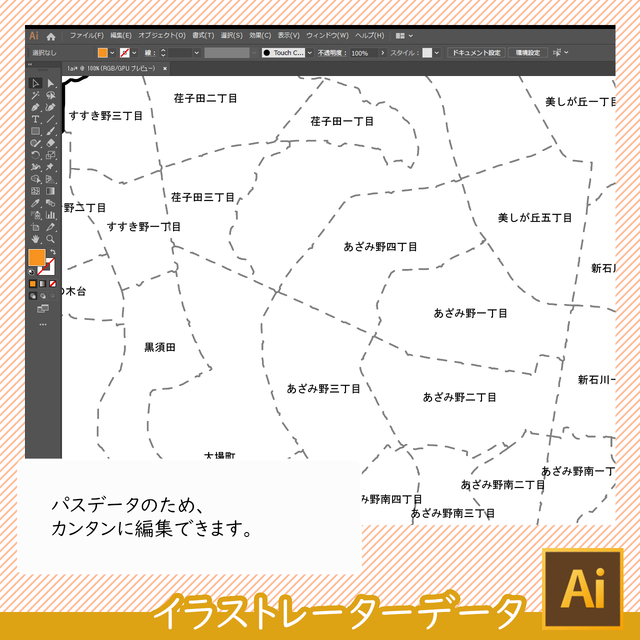Select the Symbol Sprayer tool
Screen dimensions: 640x640
[36, 215]
